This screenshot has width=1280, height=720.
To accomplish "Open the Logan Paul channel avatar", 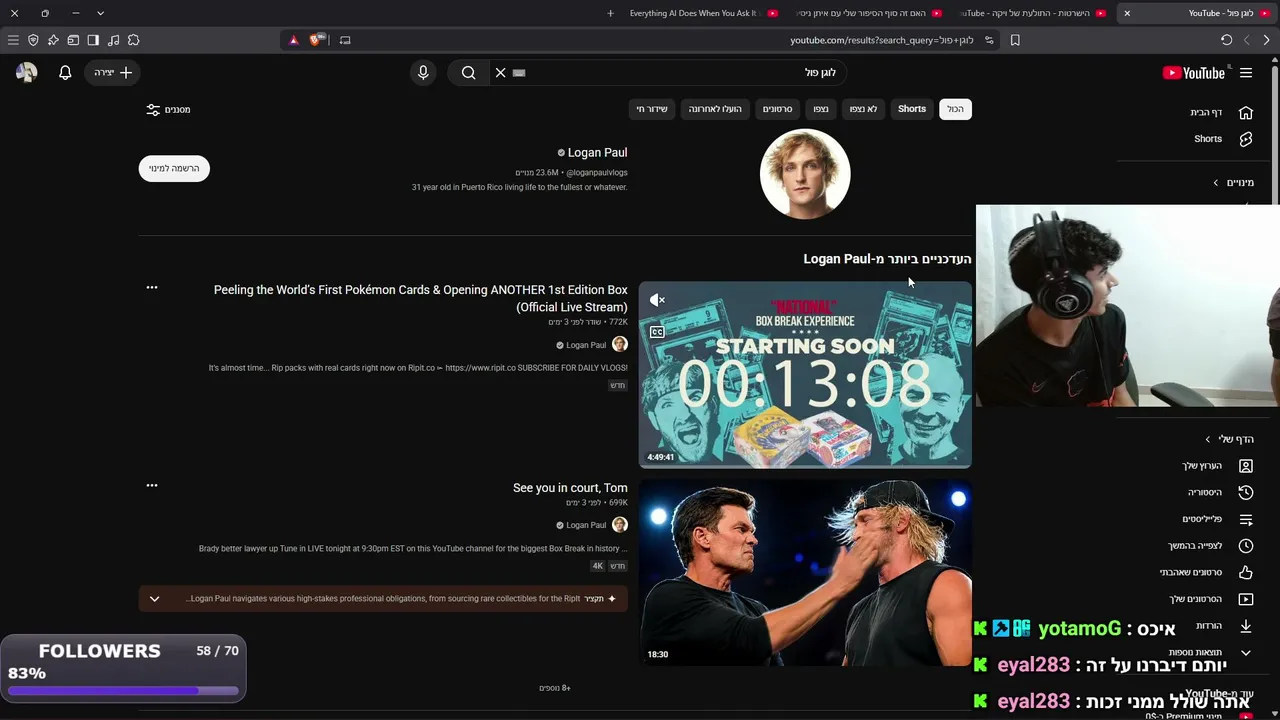I will click(805, 174).
